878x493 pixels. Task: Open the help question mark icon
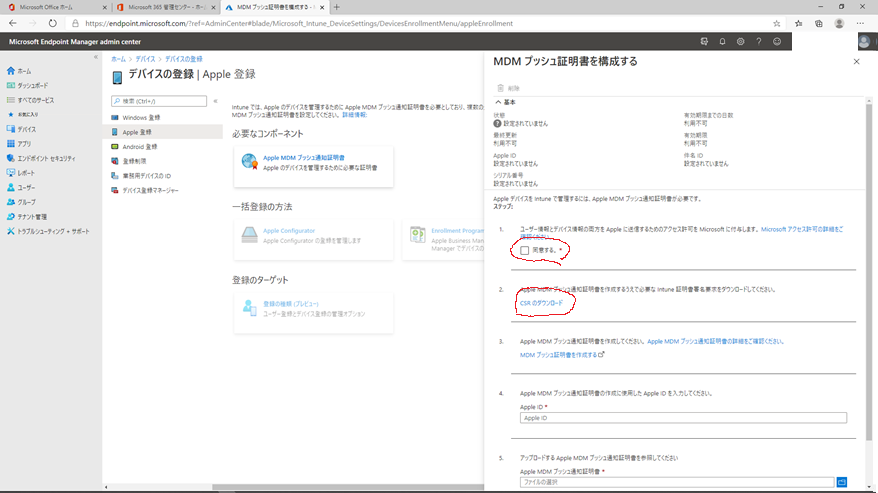click(759, 41)
